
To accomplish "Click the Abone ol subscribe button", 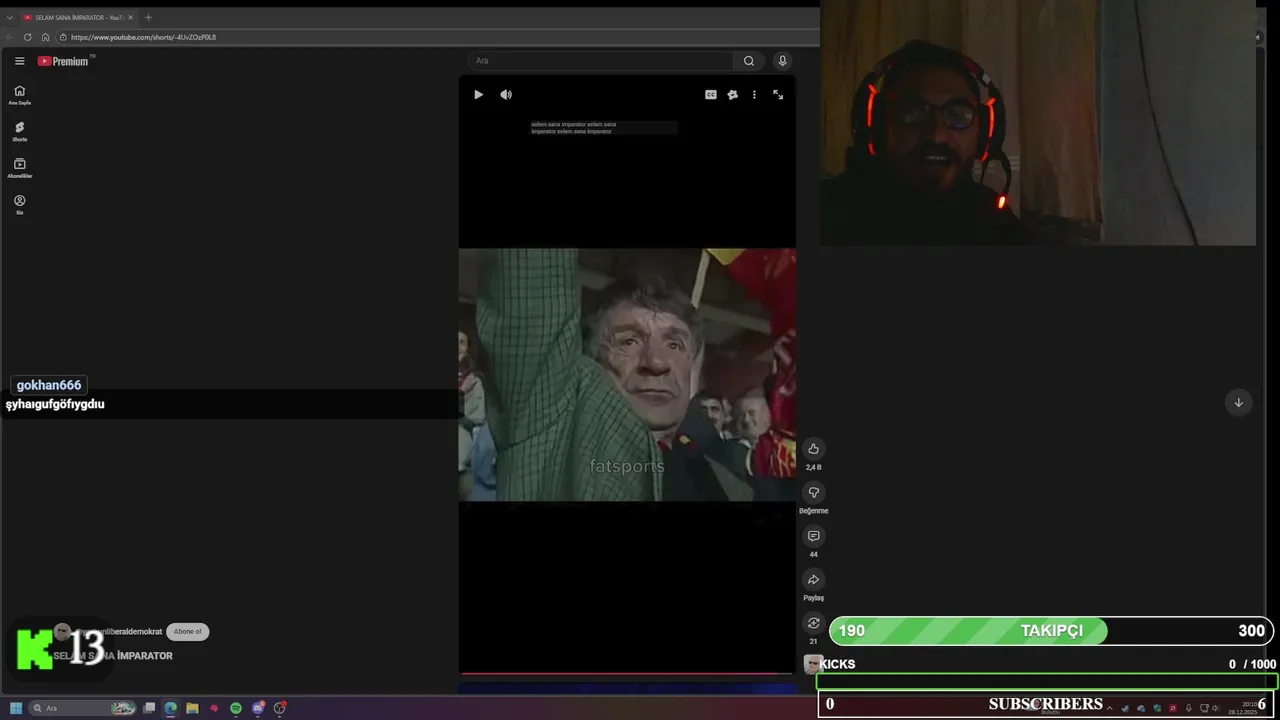I will pyautogui.click(x=187, y=632).
